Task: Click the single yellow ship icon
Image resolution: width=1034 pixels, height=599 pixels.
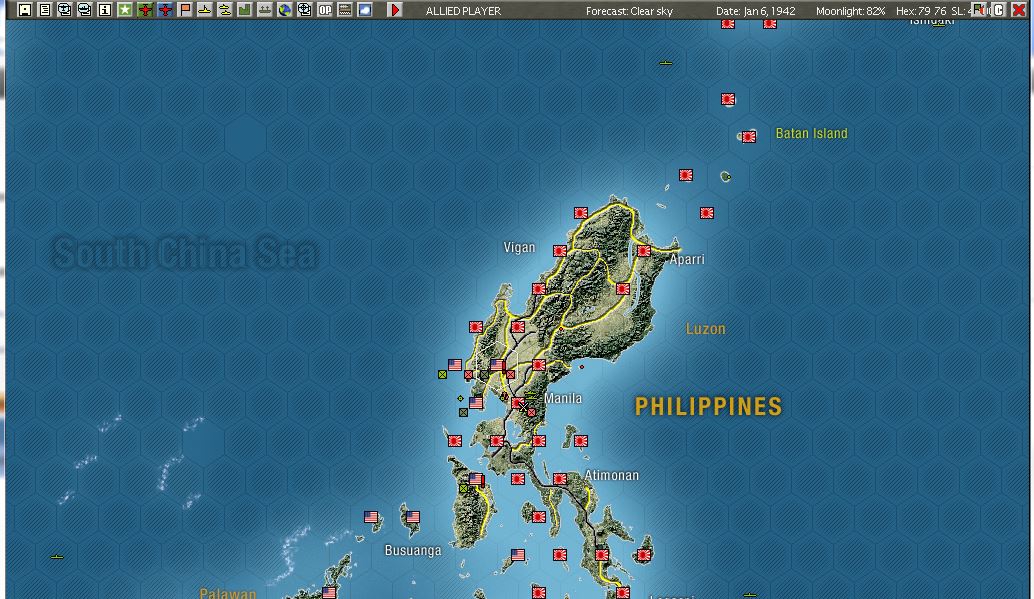Action: click(x=204, y=10)
